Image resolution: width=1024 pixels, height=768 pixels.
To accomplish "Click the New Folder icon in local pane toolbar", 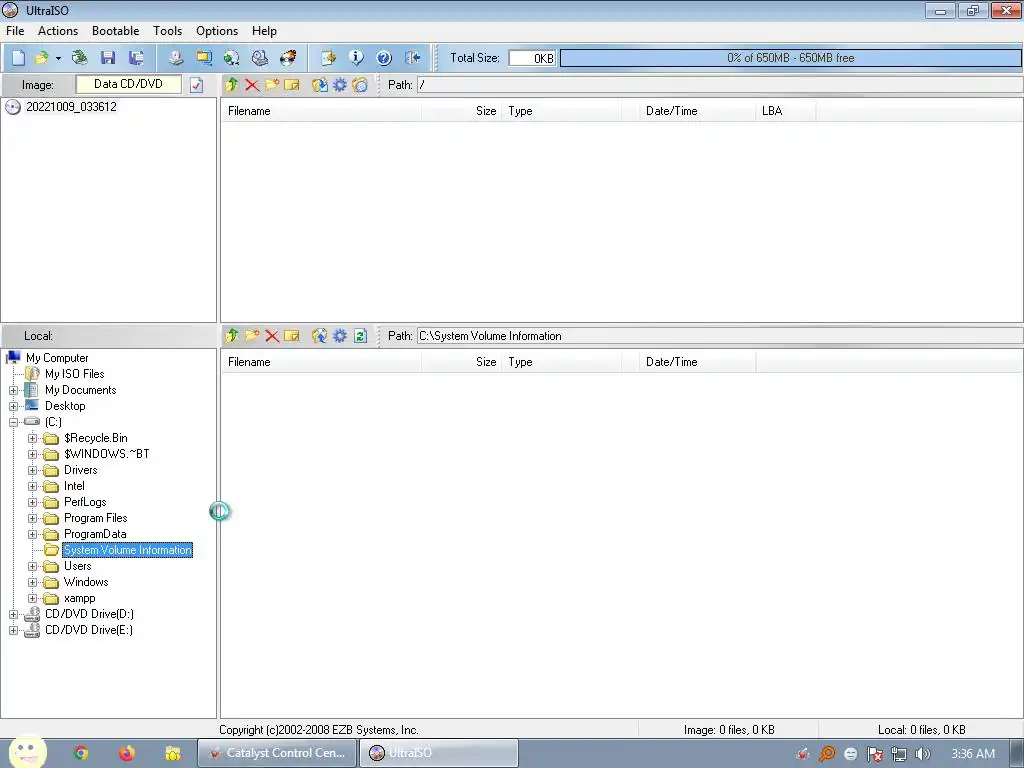I will (x=251, y=336).
